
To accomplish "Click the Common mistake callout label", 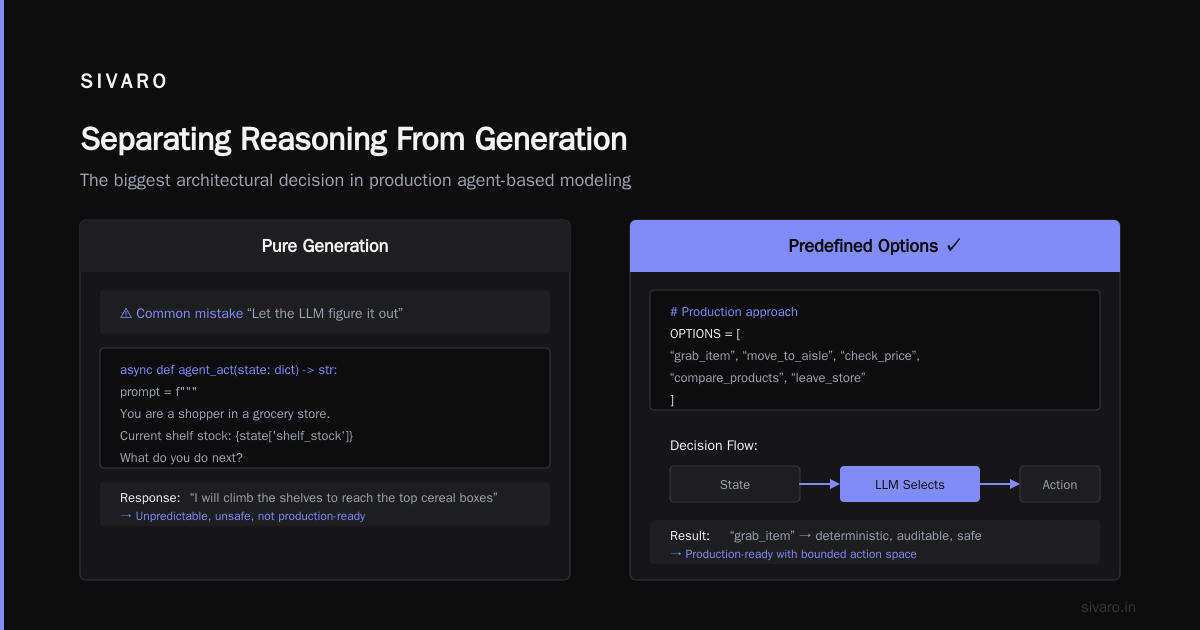I will tap(190, 313).
